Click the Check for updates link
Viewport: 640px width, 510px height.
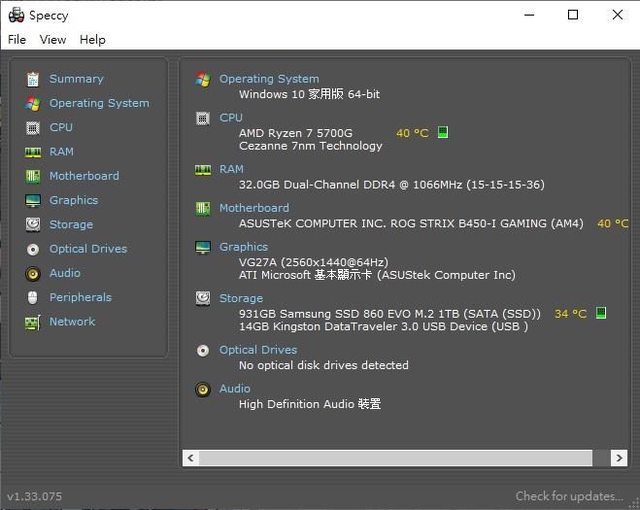[569, 496]
